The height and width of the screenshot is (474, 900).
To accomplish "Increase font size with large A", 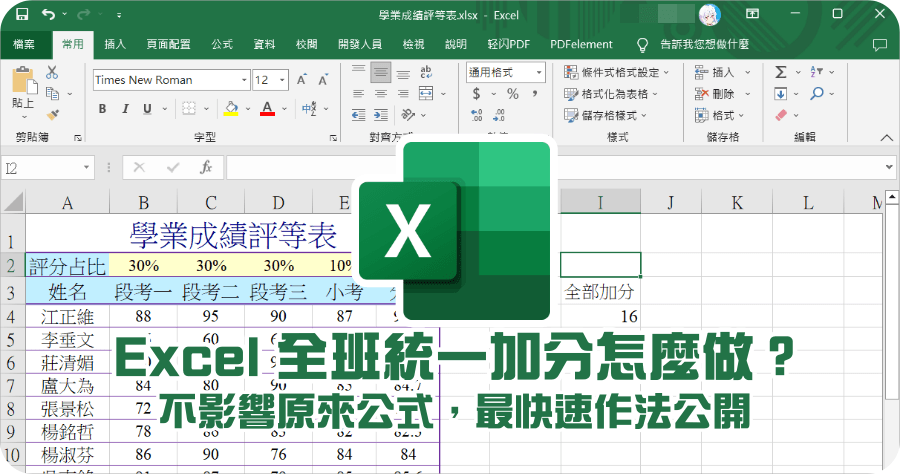I will [302, 80].
